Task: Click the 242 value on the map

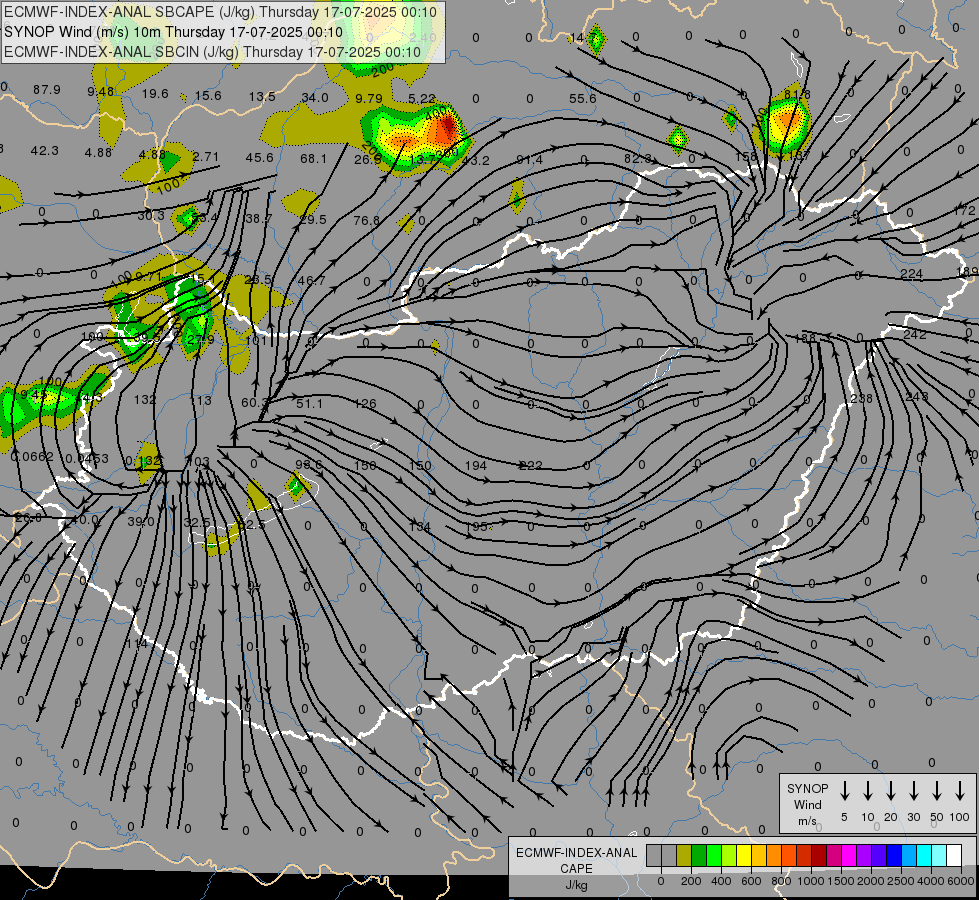Action: 915,334
